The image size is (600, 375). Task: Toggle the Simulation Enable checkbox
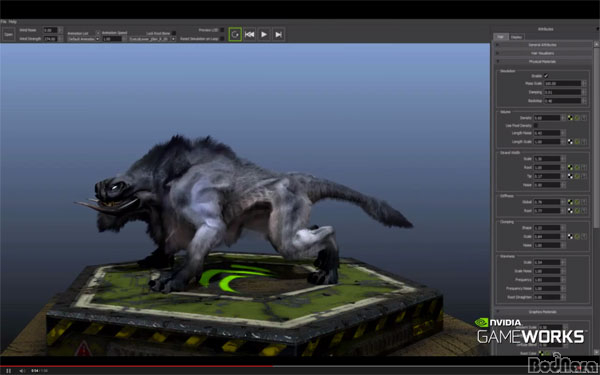pos(546,76)
